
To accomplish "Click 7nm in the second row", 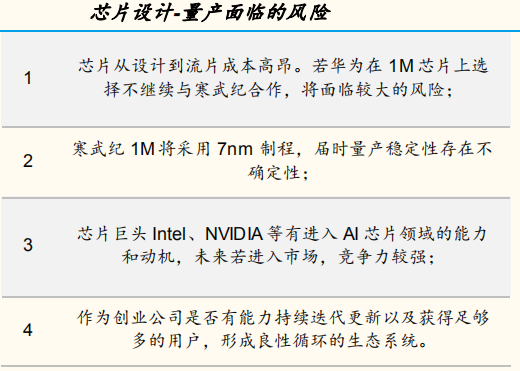I will pos(235,149).
